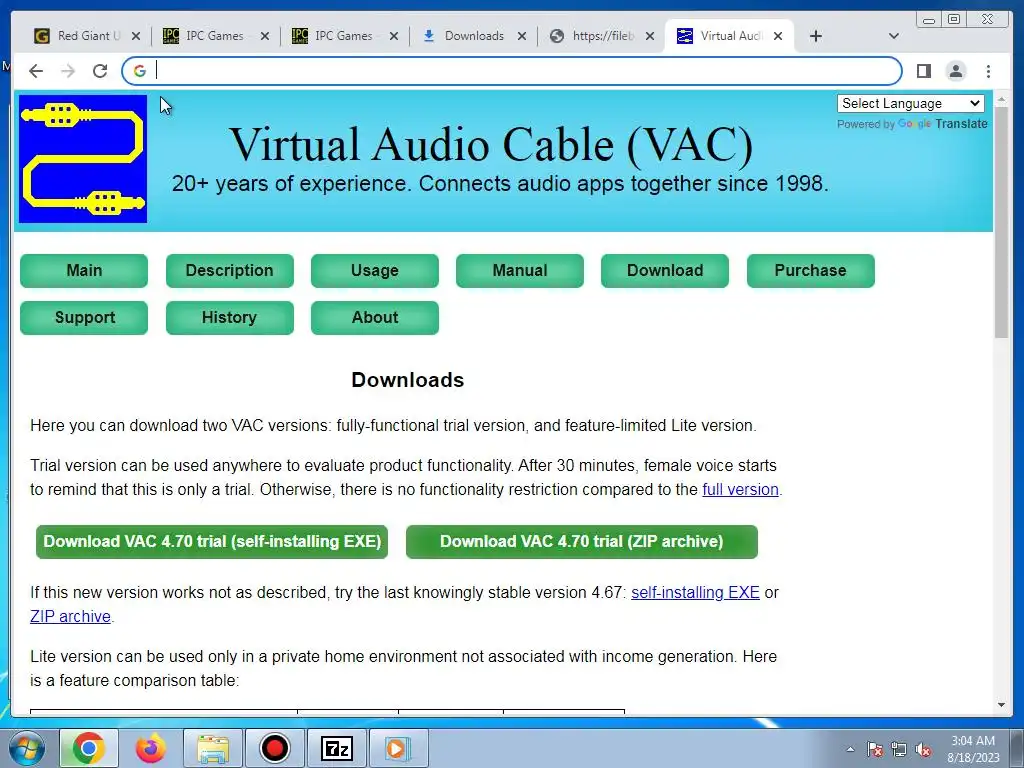Open the media player taskbar icon
This screenshot has width=1024, height=768.
click(397, 748)
